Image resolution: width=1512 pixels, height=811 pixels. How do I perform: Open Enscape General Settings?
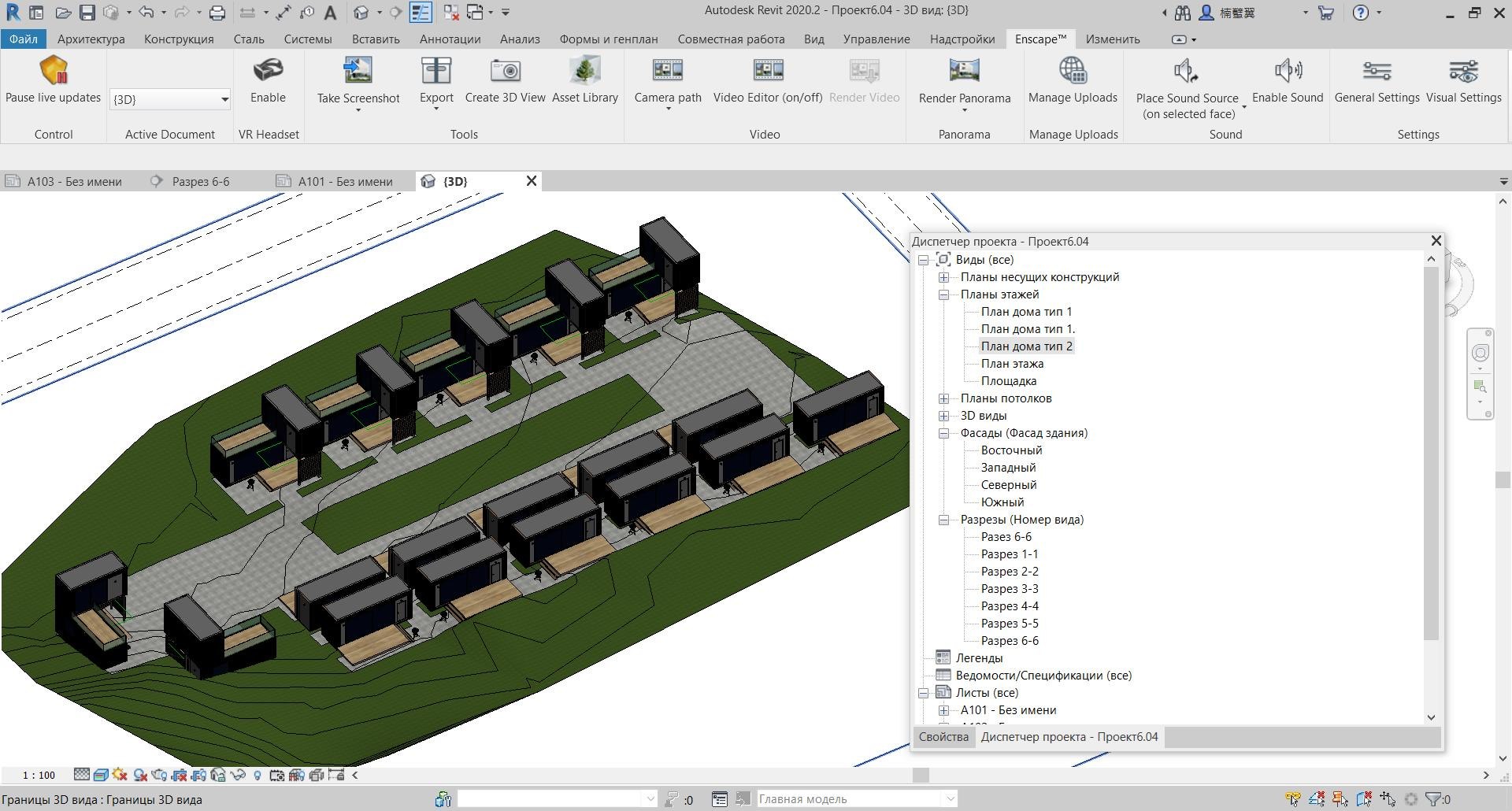(x=1377, y=80)
